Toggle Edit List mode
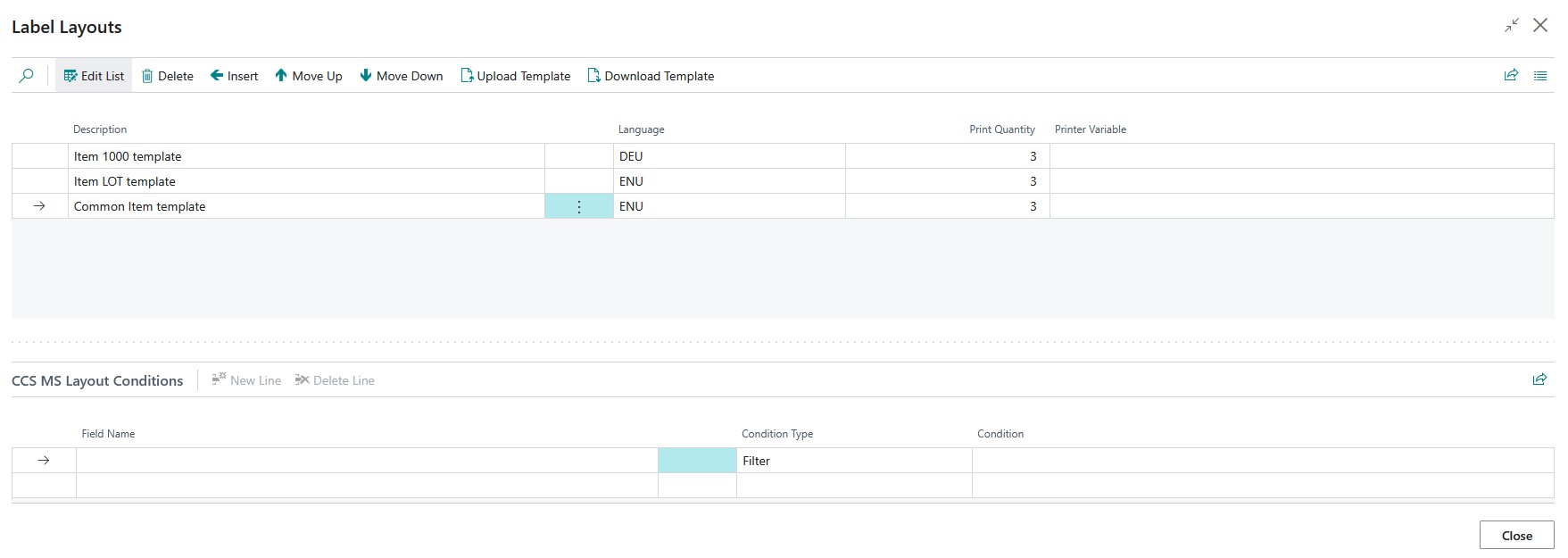Image resolution: width=1568 pixels, height=558 pixels. [94, 76]
